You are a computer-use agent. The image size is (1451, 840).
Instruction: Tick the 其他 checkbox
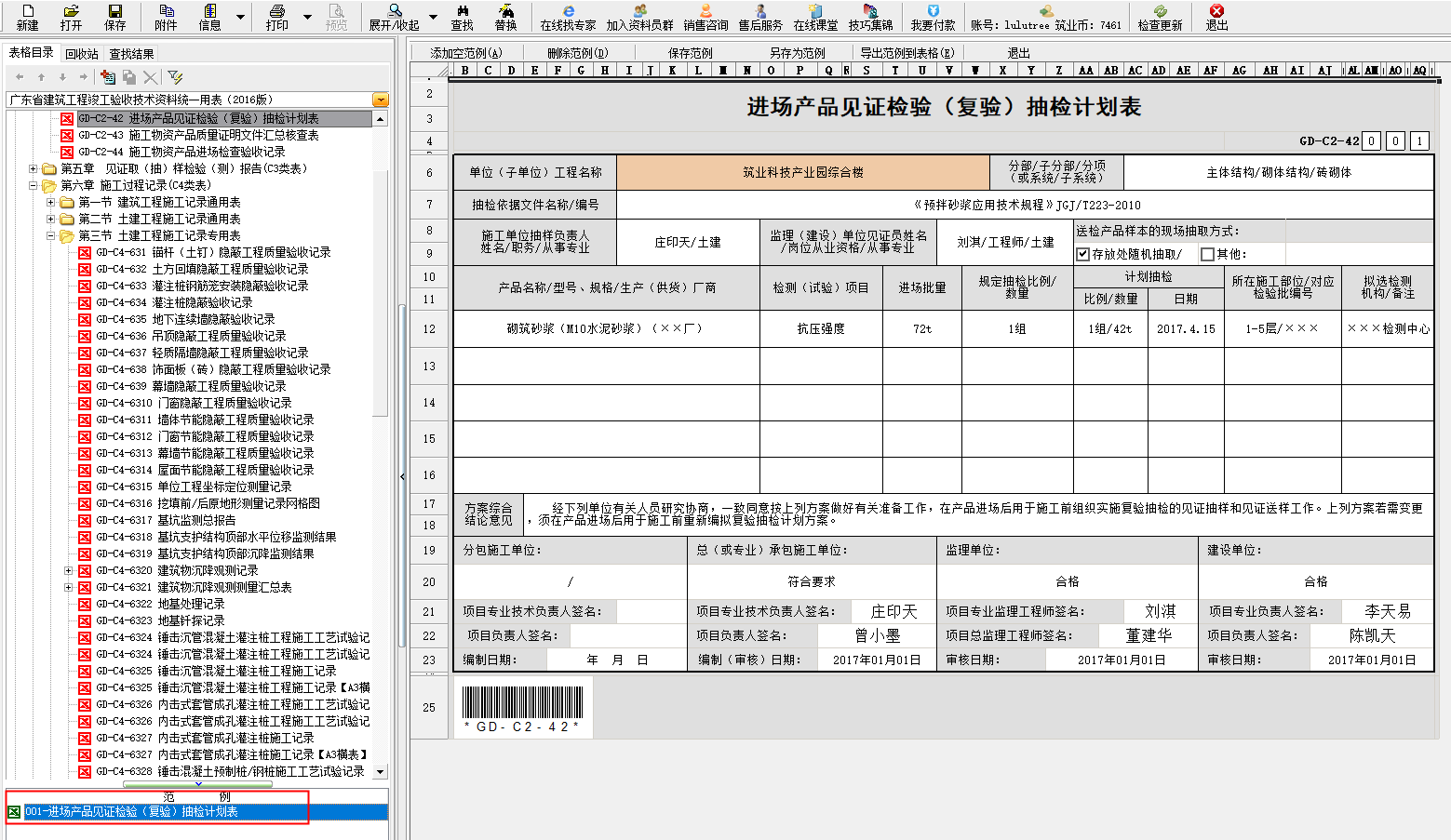[1207, 254]
